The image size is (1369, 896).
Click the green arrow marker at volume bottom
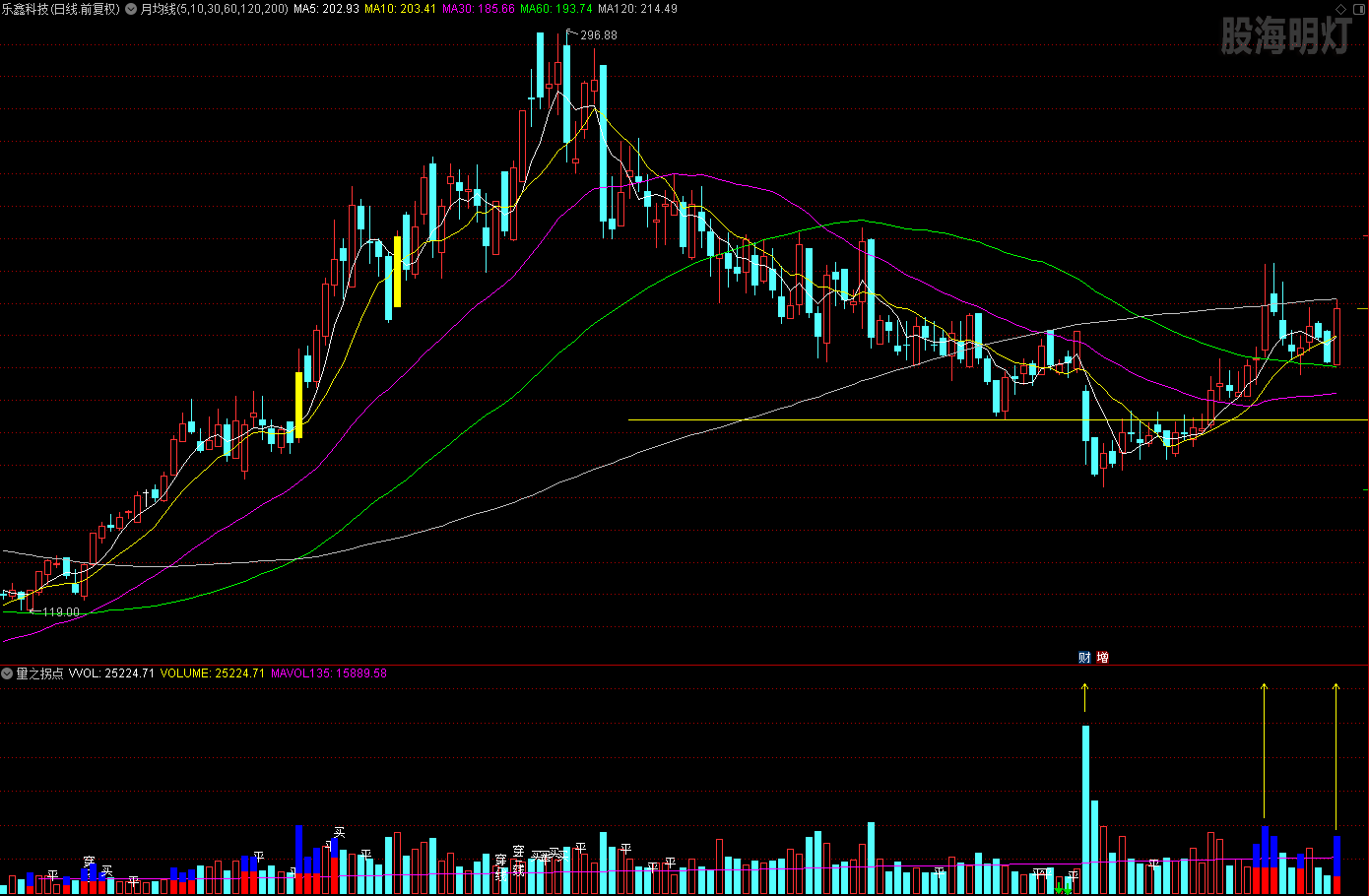1062,890
